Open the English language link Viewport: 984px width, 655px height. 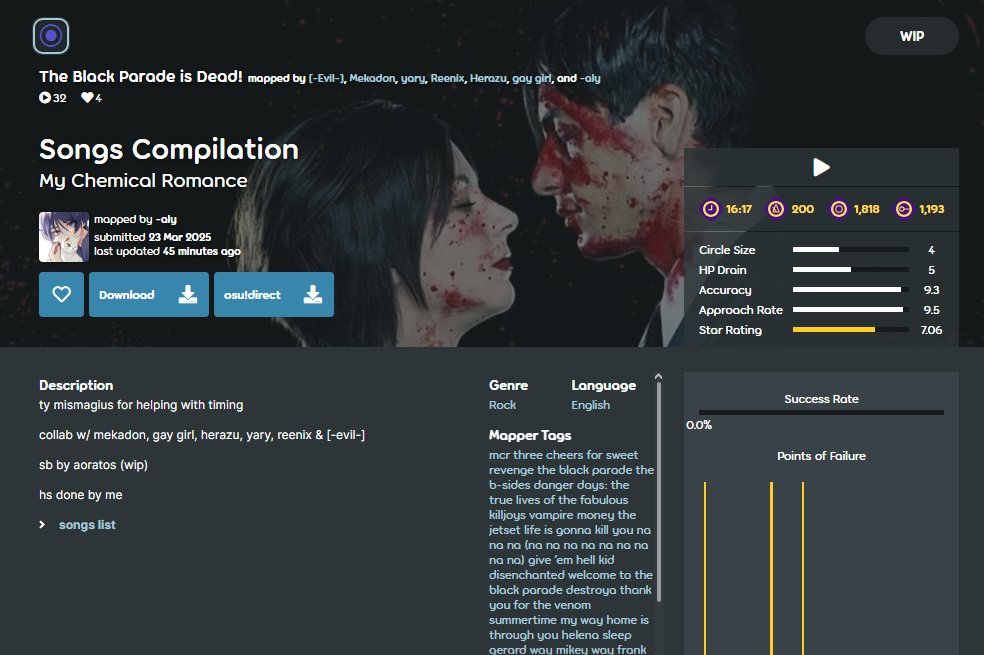click(x=590, y=405)
